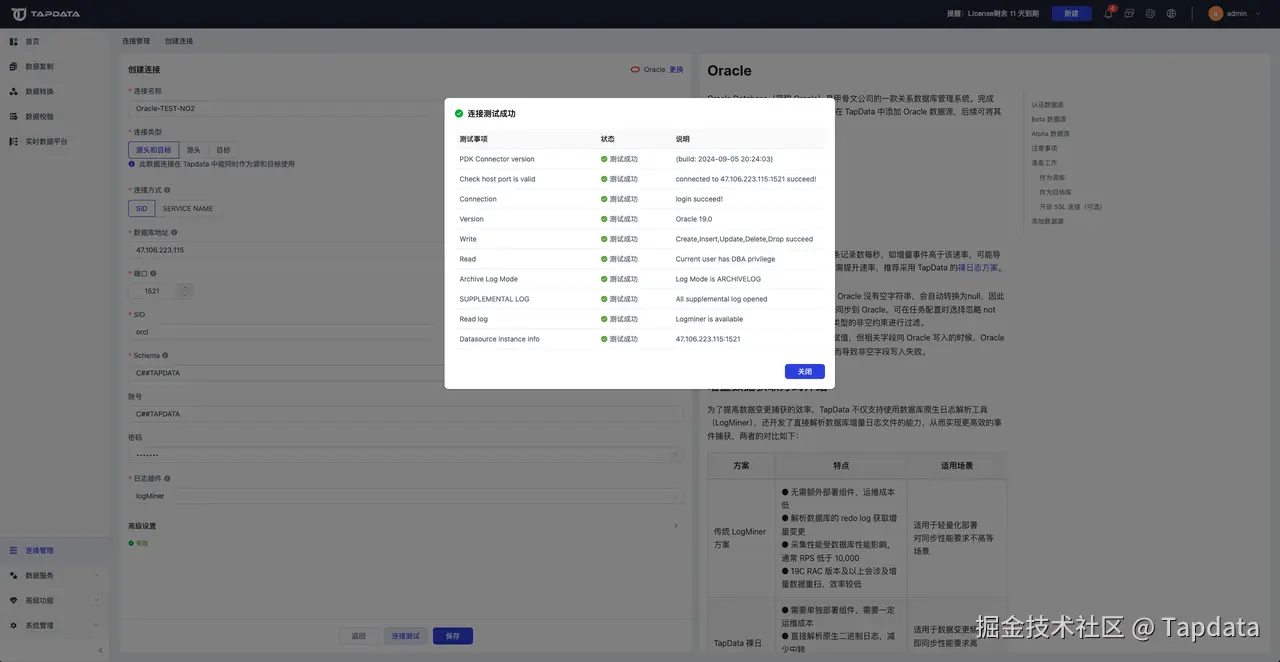Open the notifications bell icon
Screen dimensions: 1280x662
click(x=1108, y=14)
